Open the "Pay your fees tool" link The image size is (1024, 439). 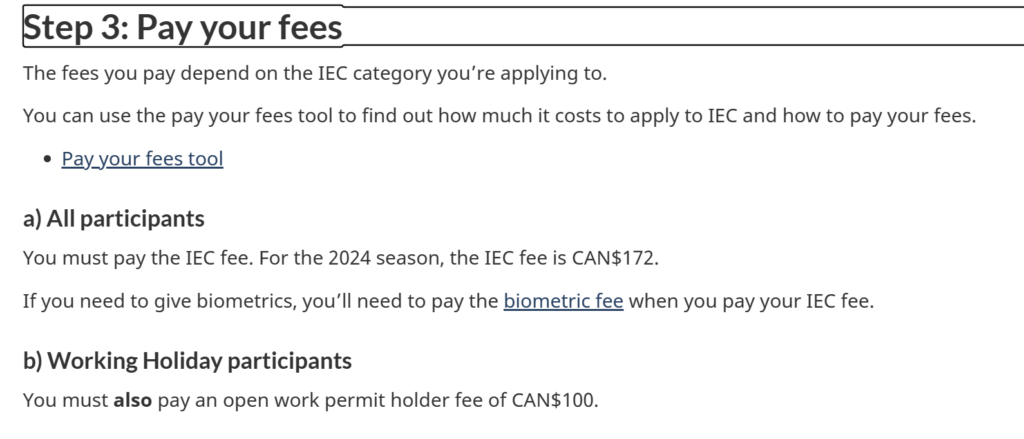point(142,159)
